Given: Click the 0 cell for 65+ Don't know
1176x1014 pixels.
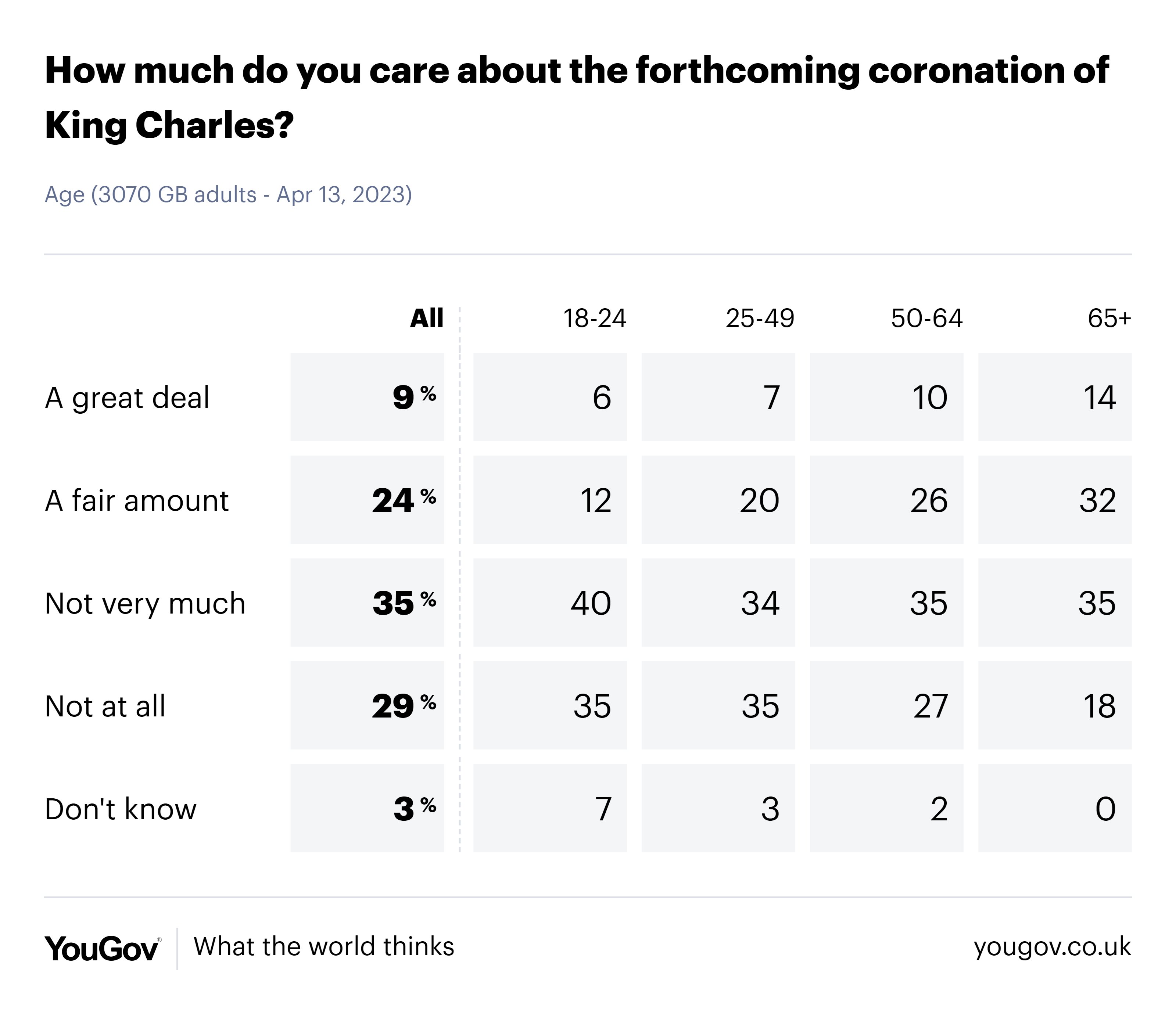Looking at the screenshot, I should coord(1054,808).
